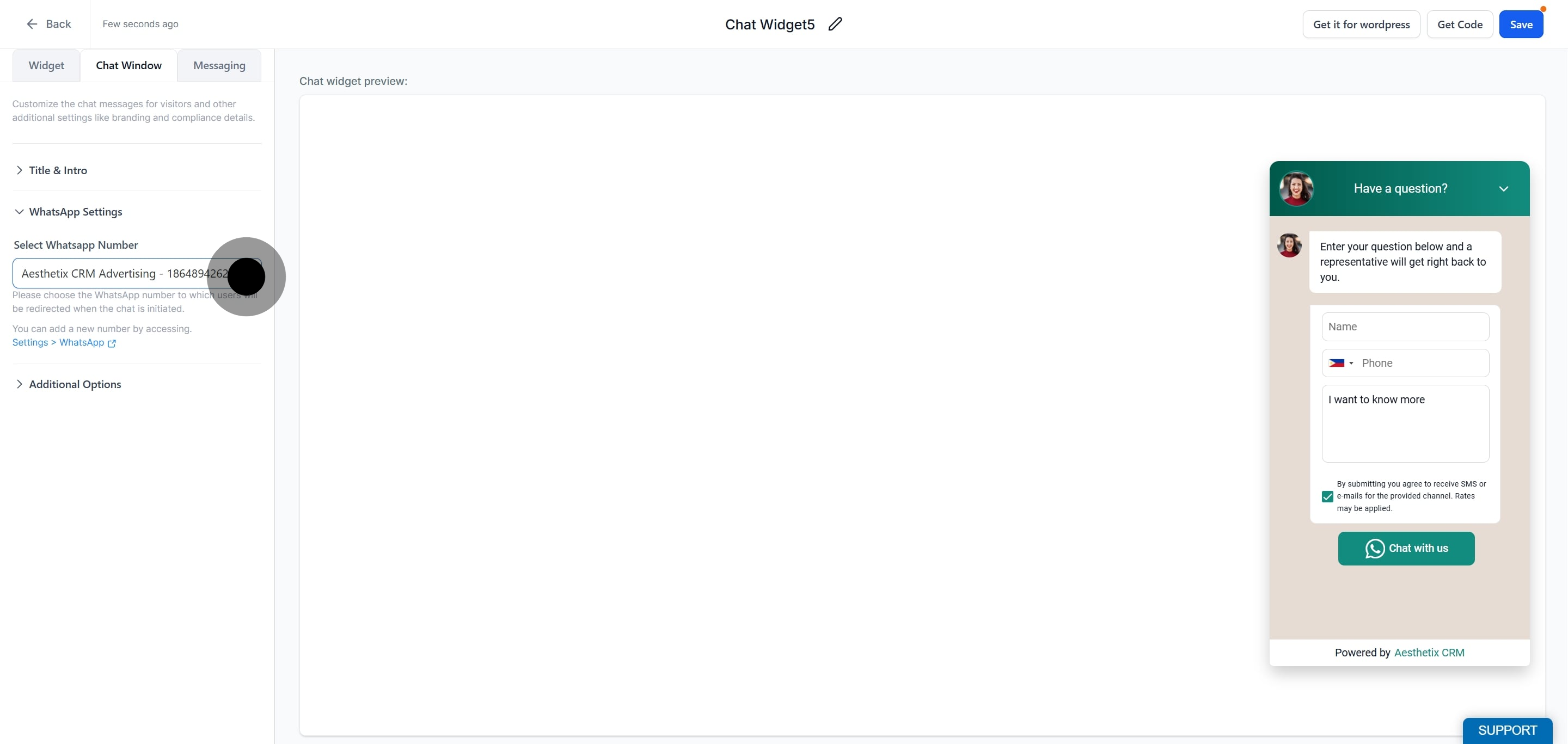The height and width of the screenshot is (744, 1568).
Task: Switch to the Messaging tab
Action: [x=219, y=65]
